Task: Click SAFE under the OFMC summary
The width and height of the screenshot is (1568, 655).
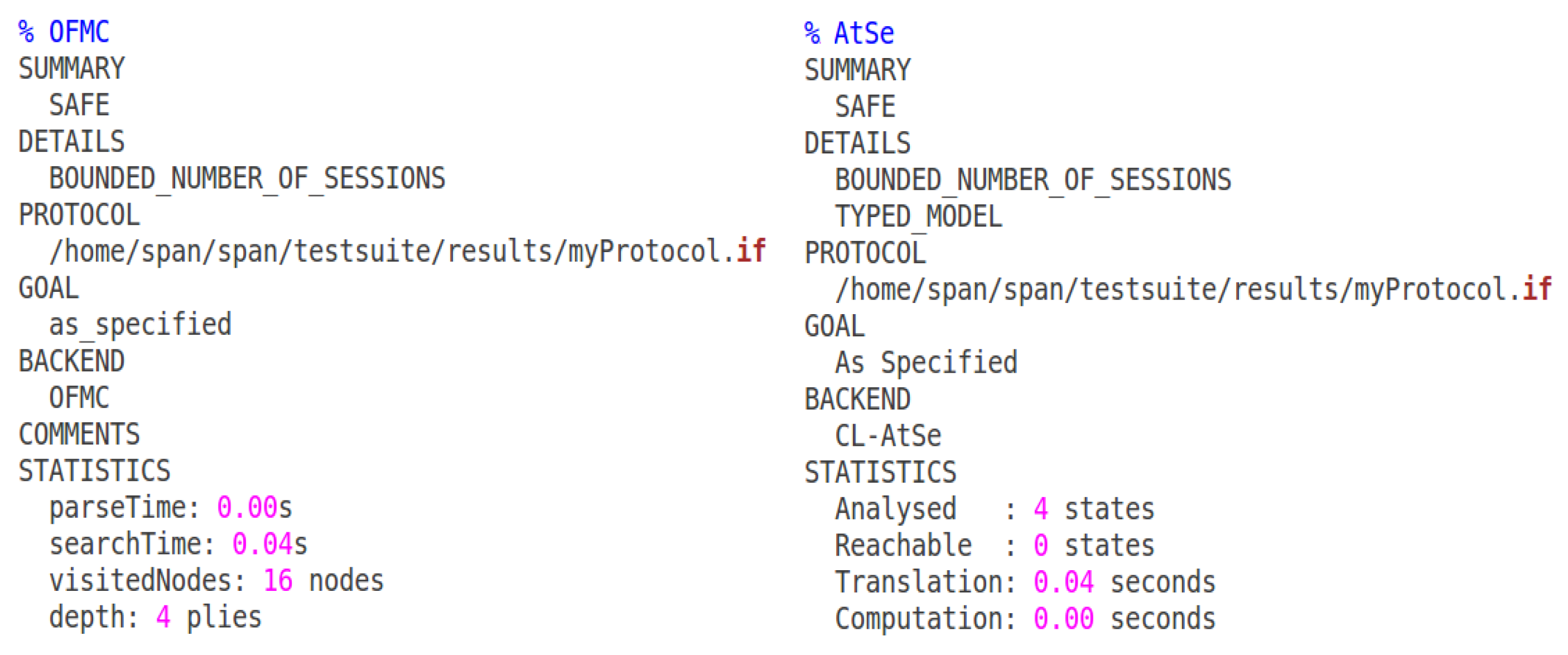Action: click(x=79, y=105)
